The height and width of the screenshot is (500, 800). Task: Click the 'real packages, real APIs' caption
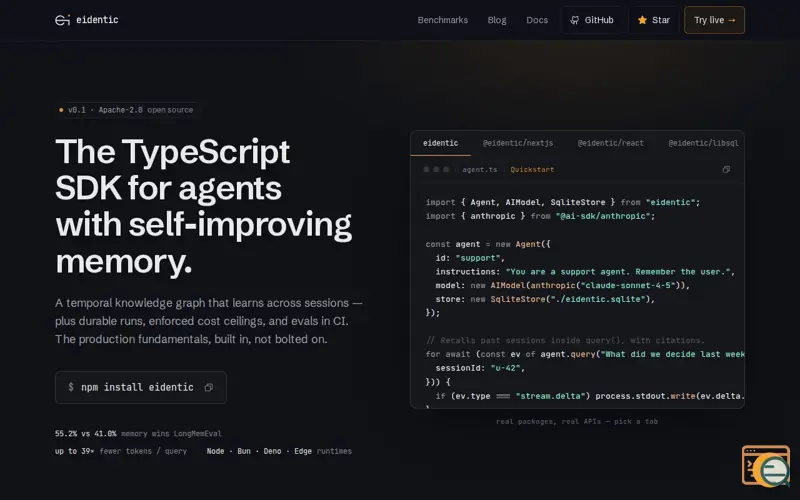577,421
